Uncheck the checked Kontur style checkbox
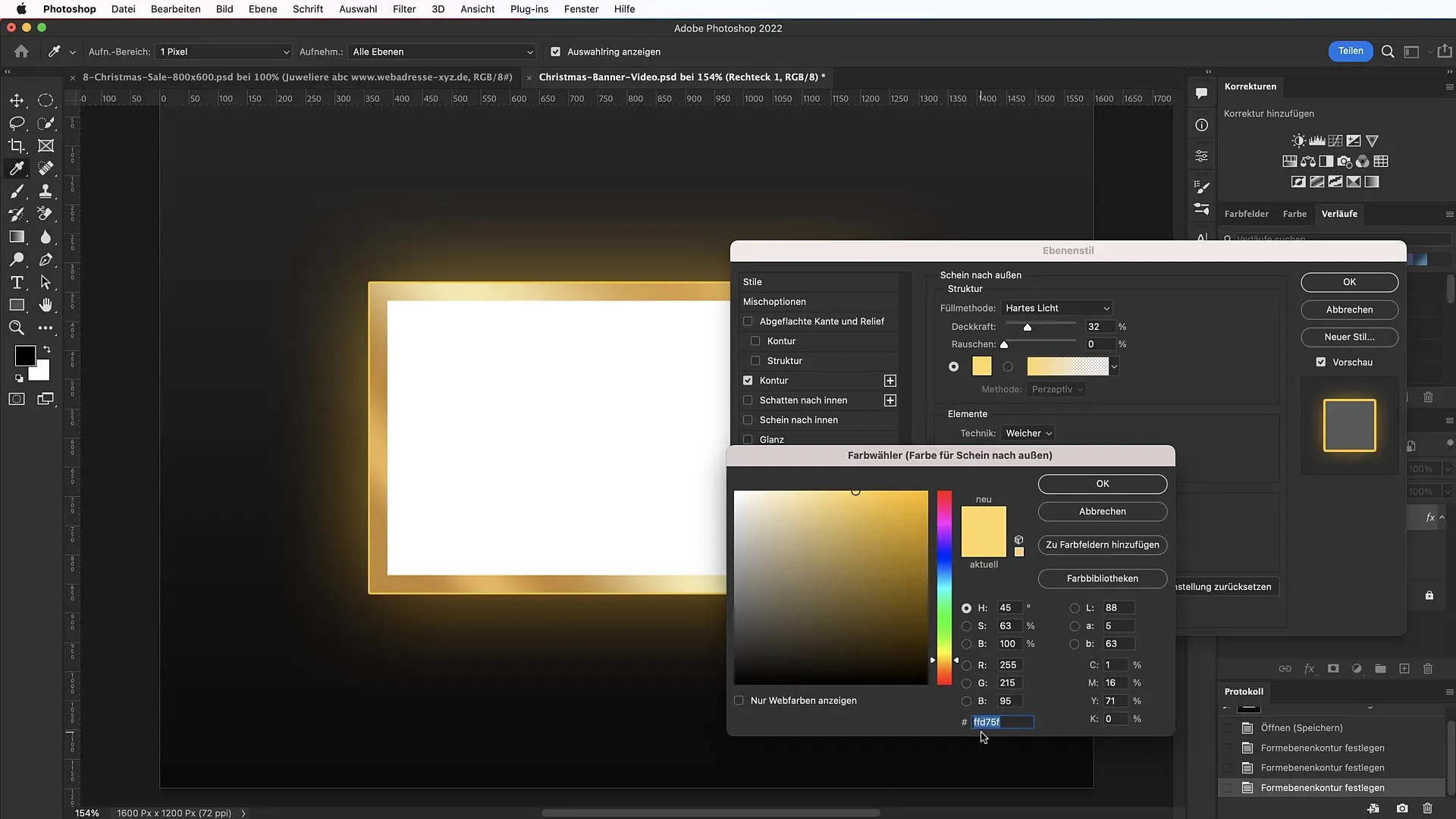This screenshot has width=1456, height=819. (x=748, y=381)
